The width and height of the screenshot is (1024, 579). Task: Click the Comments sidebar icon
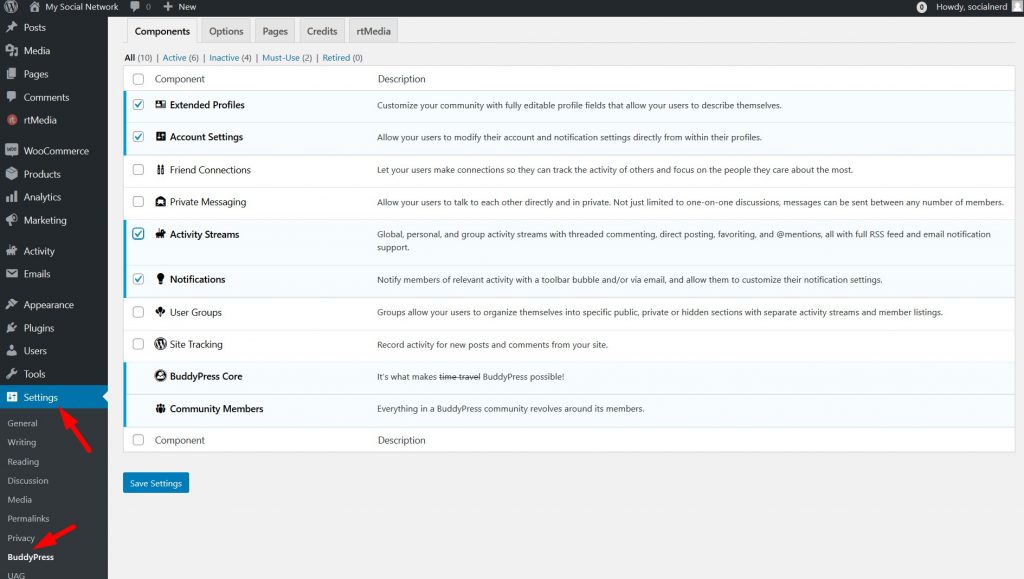[x=12, y=97]
